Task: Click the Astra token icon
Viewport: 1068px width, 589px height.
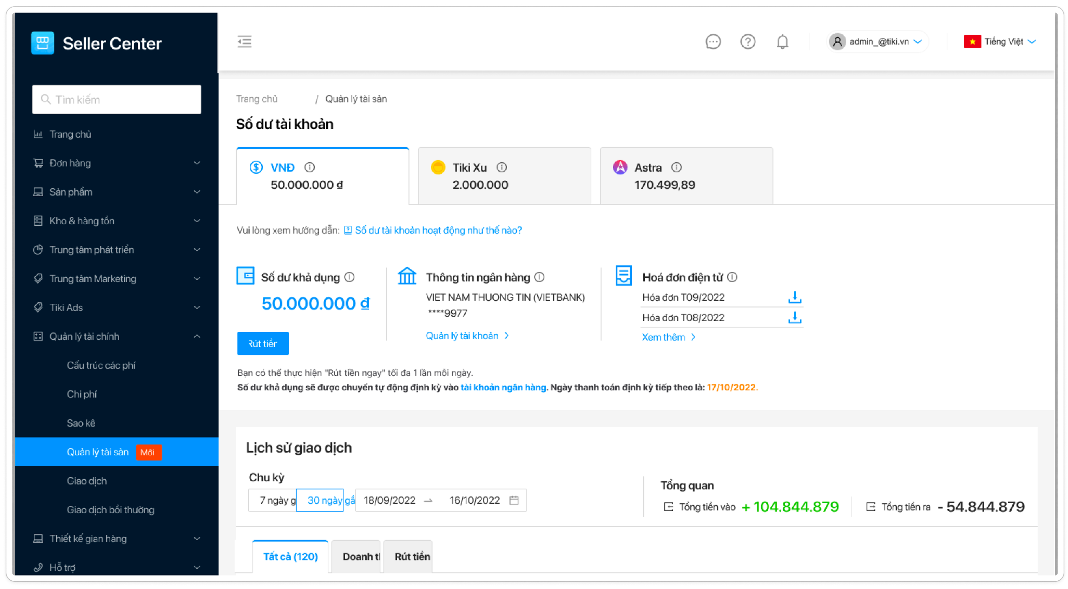Action: 620,167
